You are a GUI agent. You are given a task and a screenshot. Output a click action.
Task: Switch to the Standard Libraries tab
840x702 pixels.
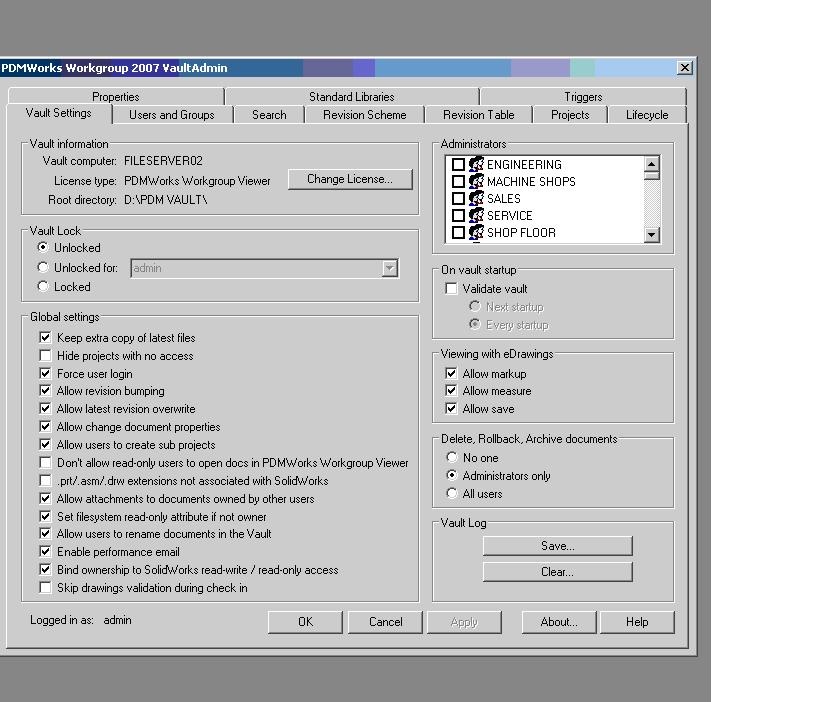pyautogui.click(x=351, y=96)
